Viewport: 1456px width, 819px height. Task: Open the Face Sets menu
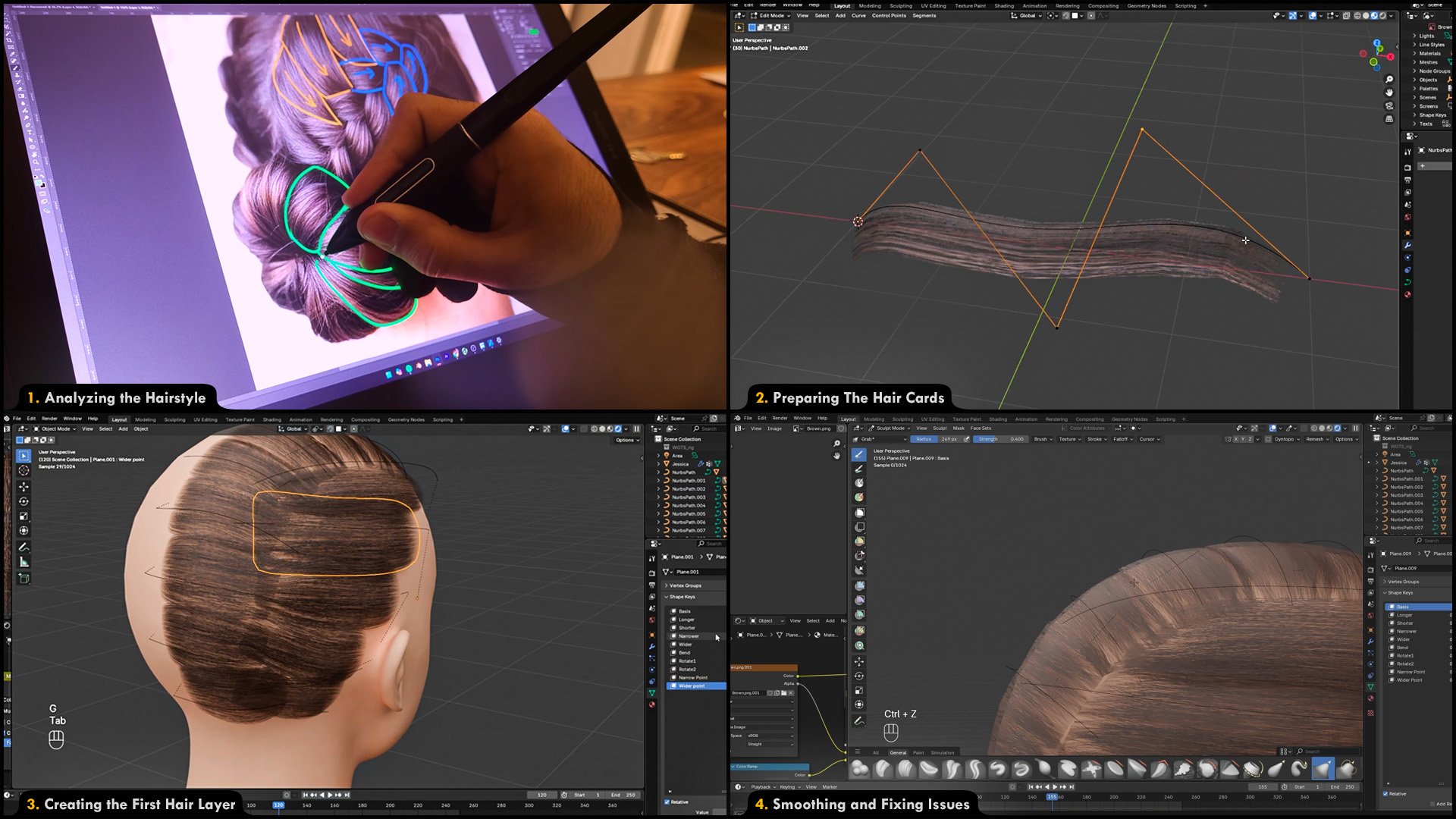tap(980, 428)
